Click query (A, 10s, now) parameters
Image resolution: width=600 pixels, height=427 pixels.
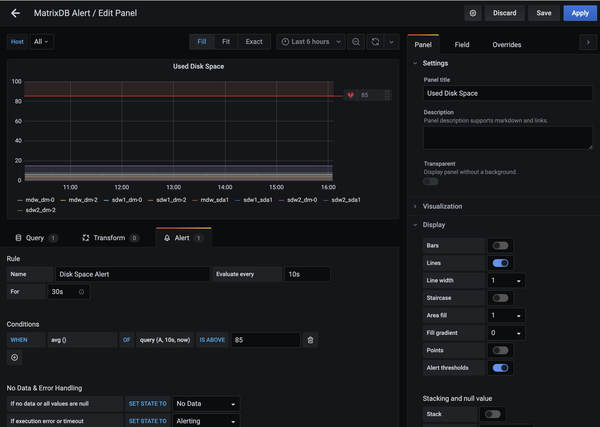point(165,340)
